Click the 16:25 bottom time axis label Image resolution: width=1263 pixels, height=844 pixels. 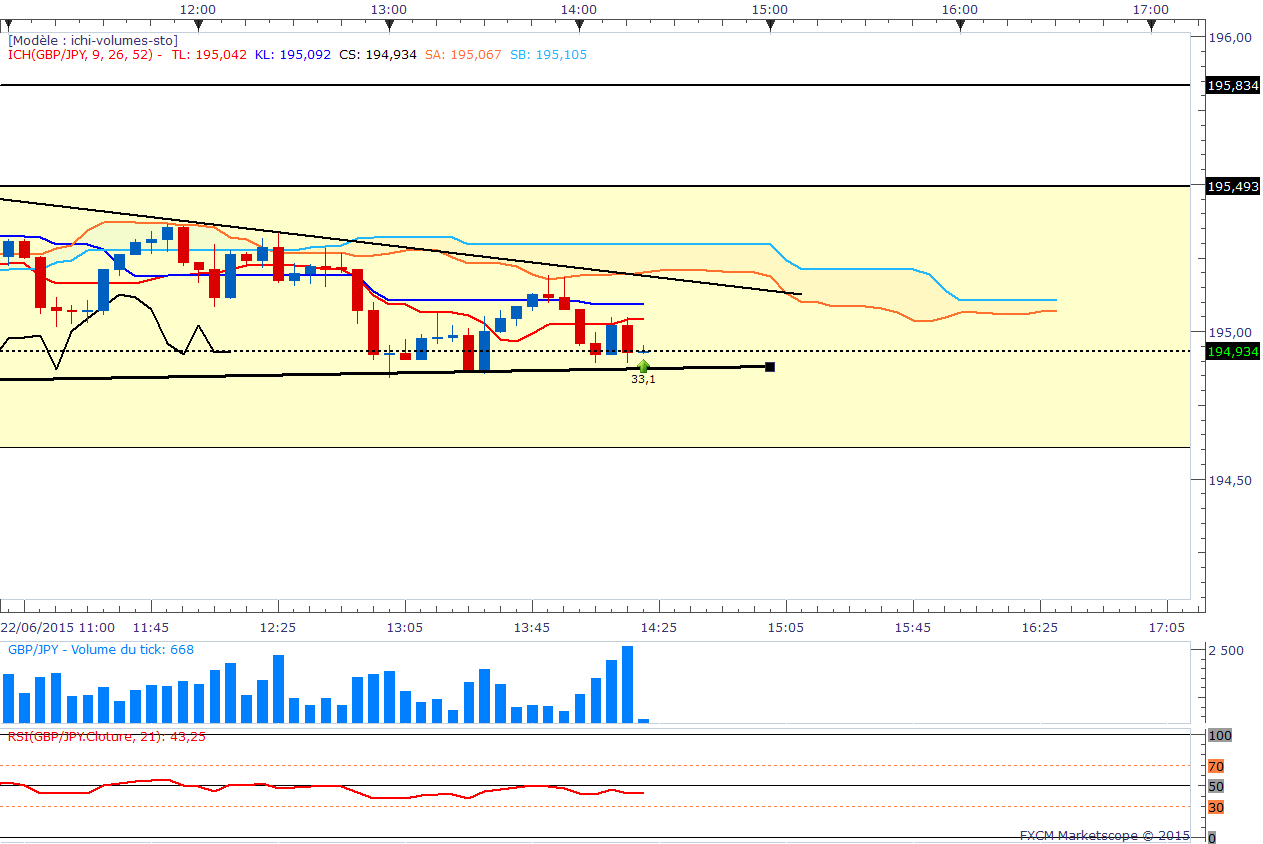(1040, 627)
